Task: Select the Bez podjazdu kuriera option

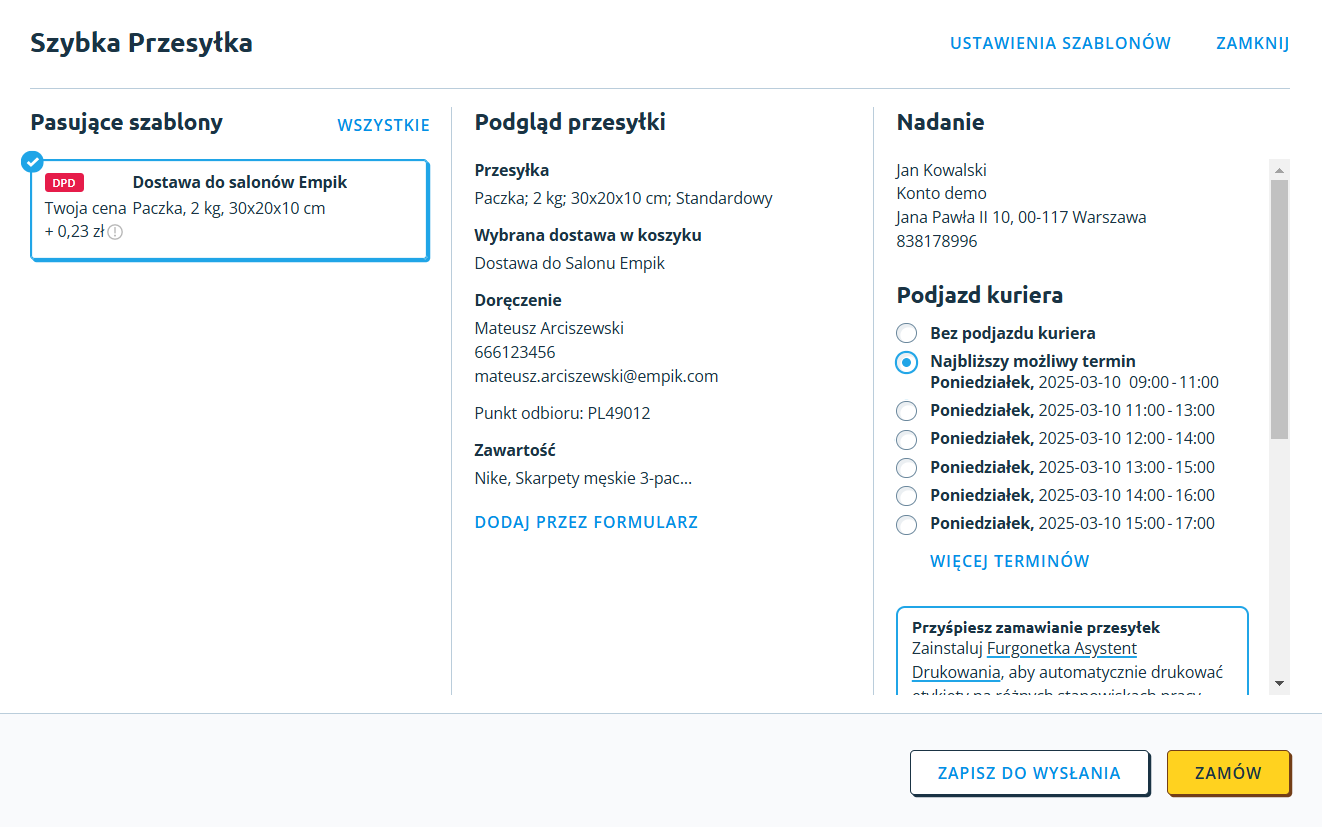Action: pyautogui.click(x=906, y=333)
